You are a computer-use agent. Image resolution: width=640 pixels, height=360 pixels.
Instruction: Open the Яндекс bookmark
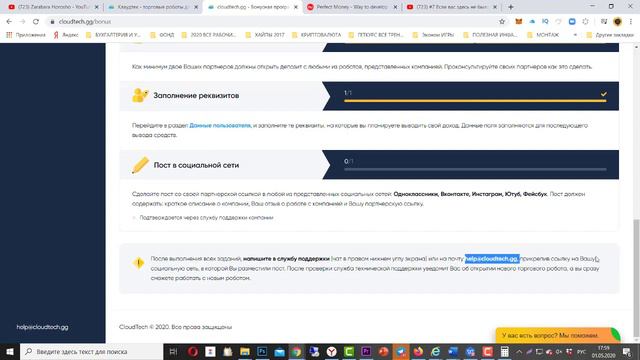click(x=66, y=35)
